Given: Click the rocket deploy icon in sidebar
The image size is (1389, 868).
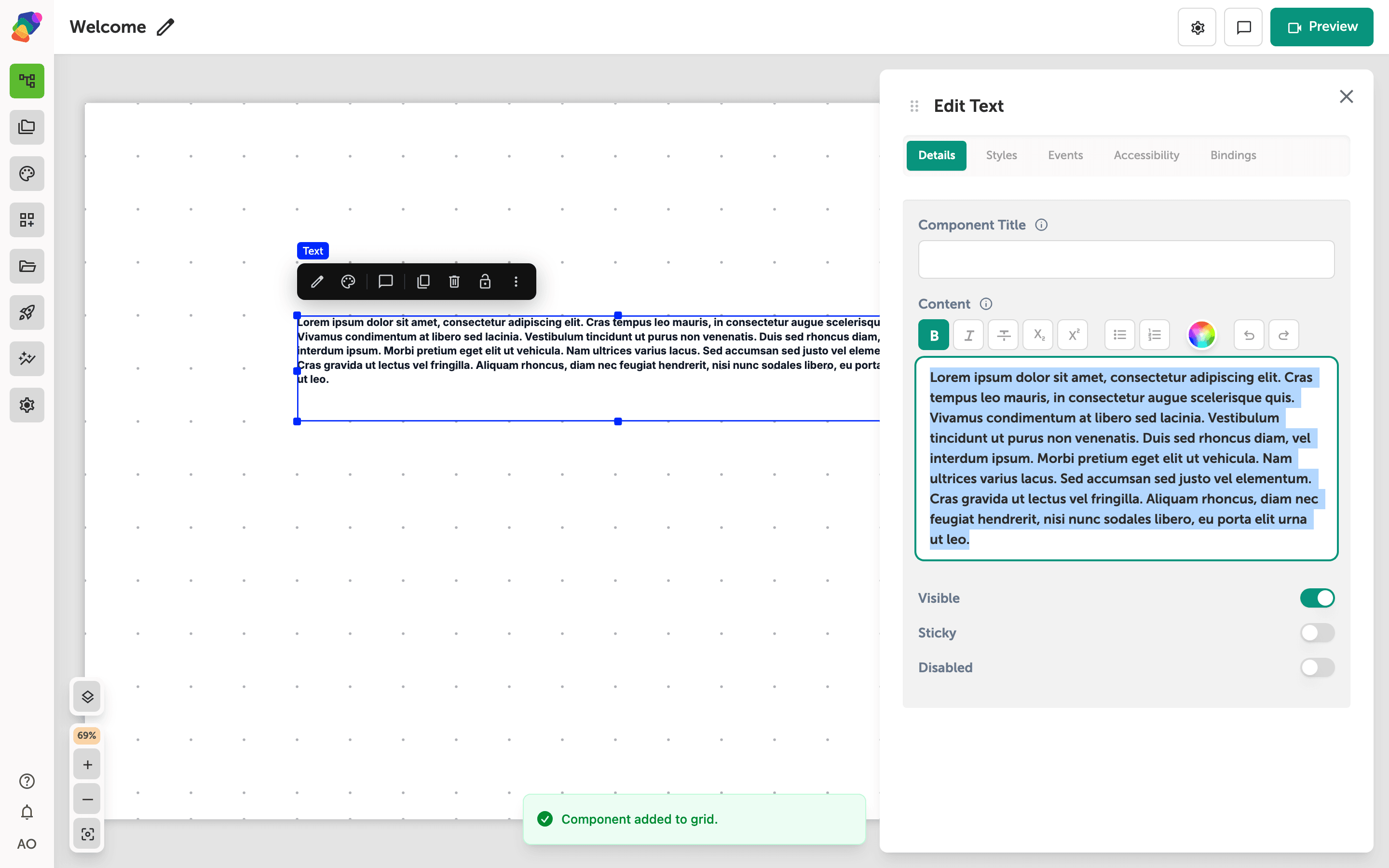Looking at the screenshot, I should [x=27, y=312].
